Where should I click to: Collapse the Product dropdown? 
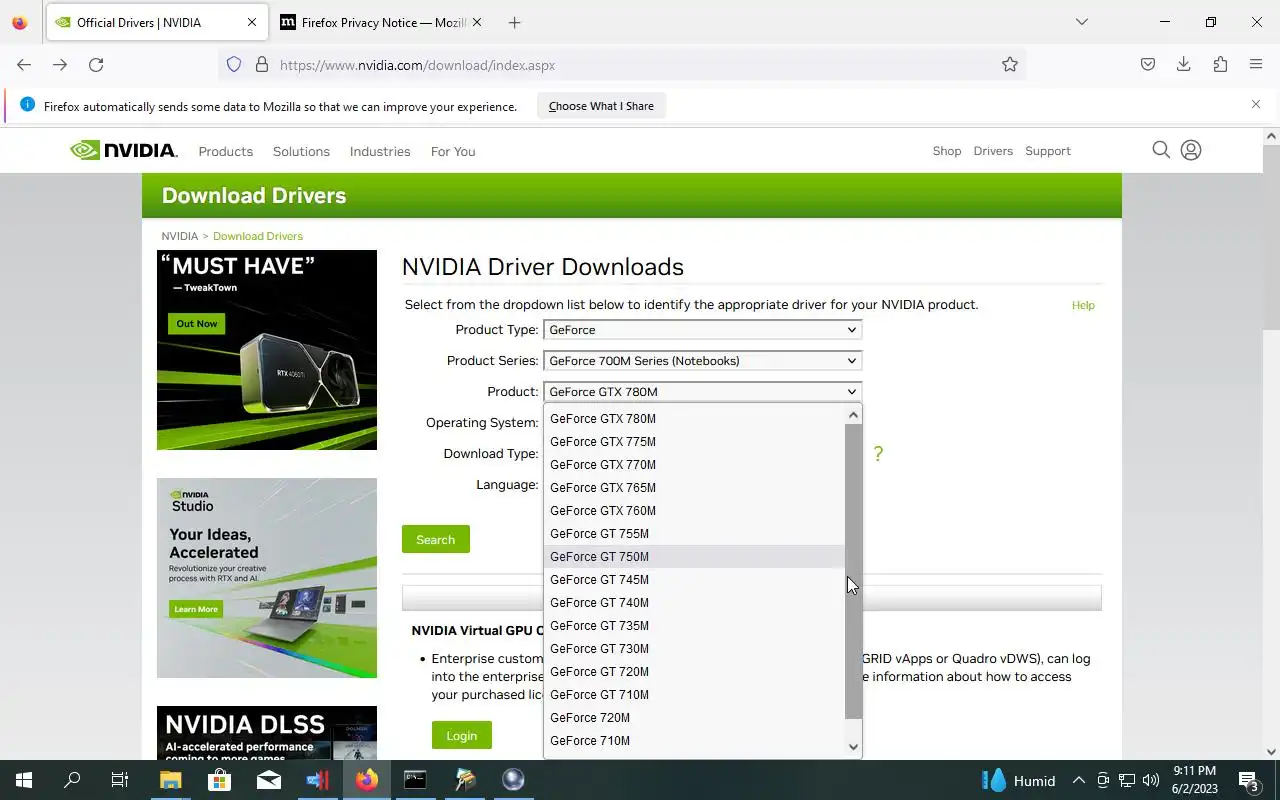702,392
